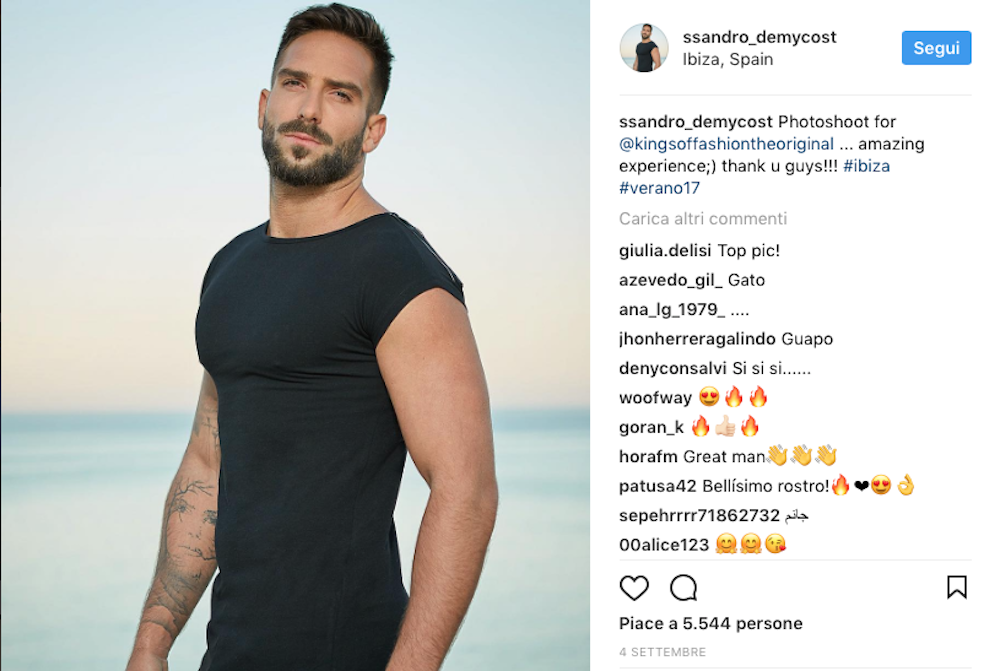This screenshot has width=1000, height=671.
Task: Load more comments via Carica altri commenti
Action: click(x=703, y=219)
